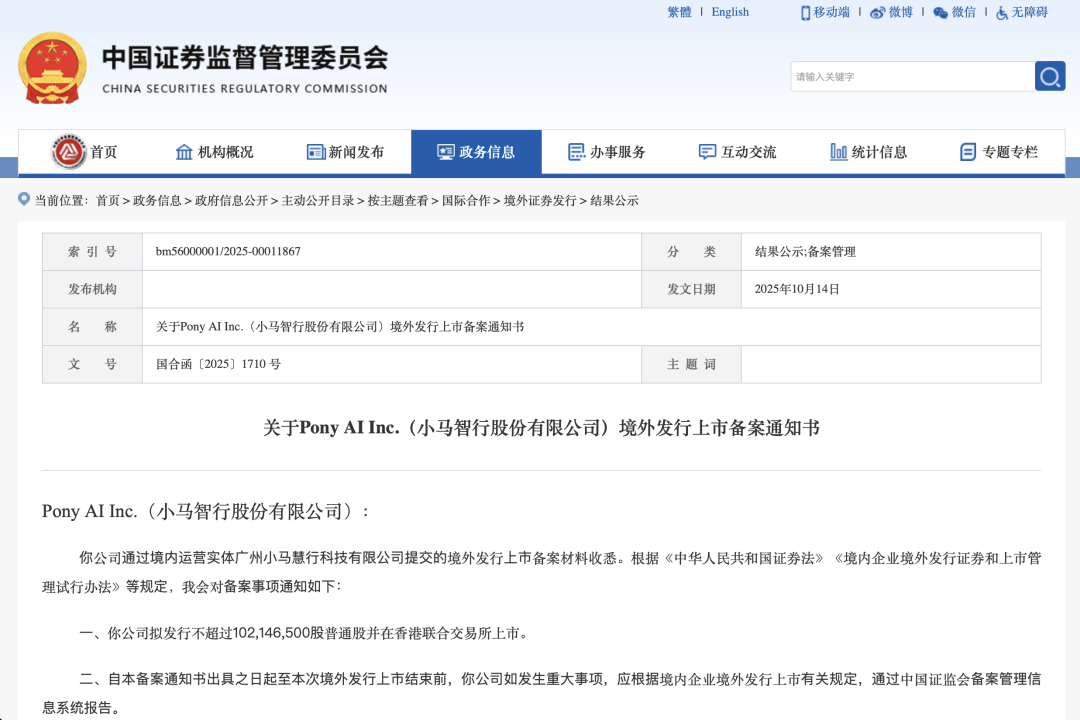Screen dimensions: 1080x720
Task: Click 境外证券发行 breadcrumb link
Action: (540, 200)
